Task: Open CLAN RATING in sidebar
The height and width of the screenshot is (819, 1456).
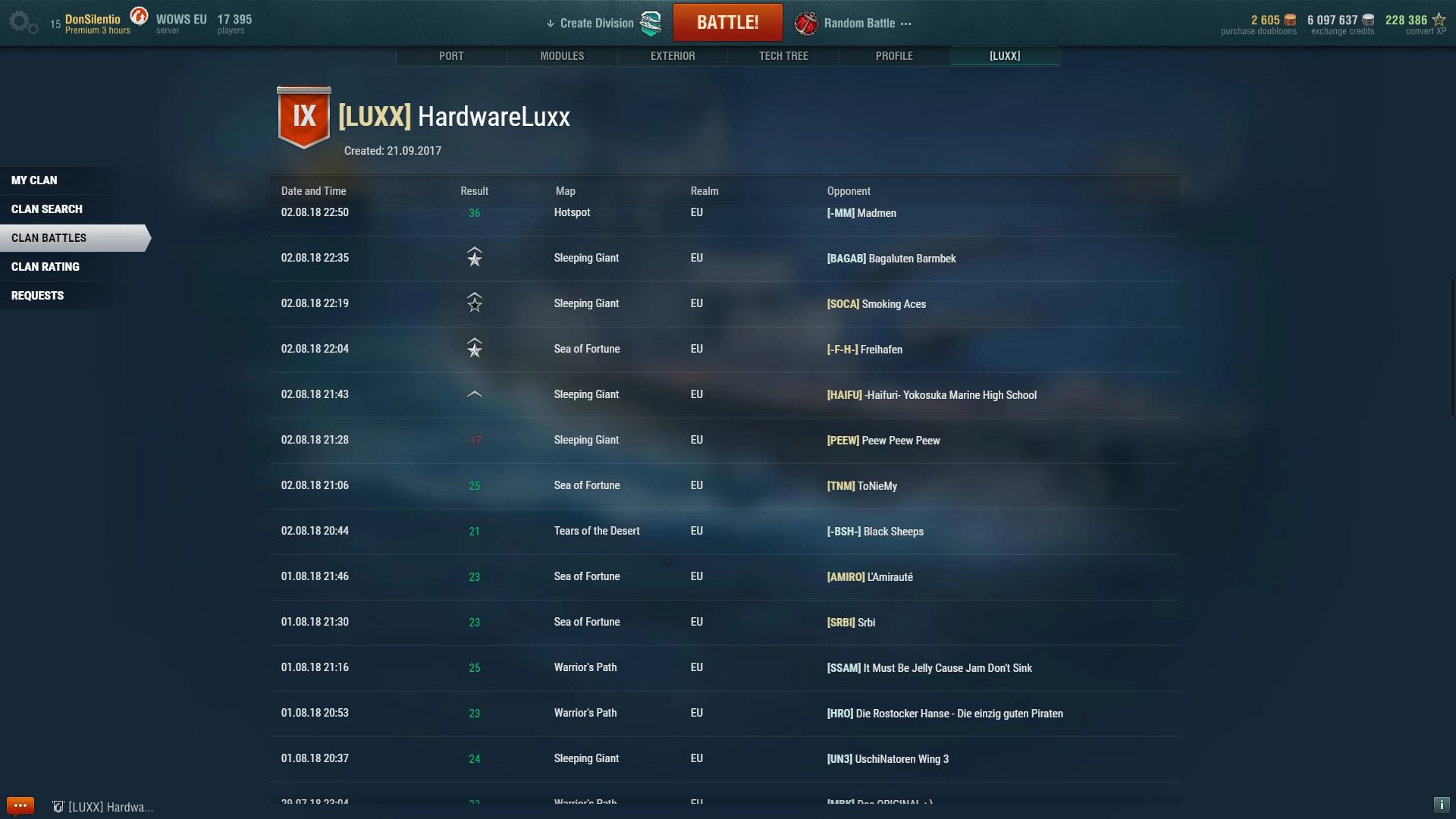Action: pos(45,267)
